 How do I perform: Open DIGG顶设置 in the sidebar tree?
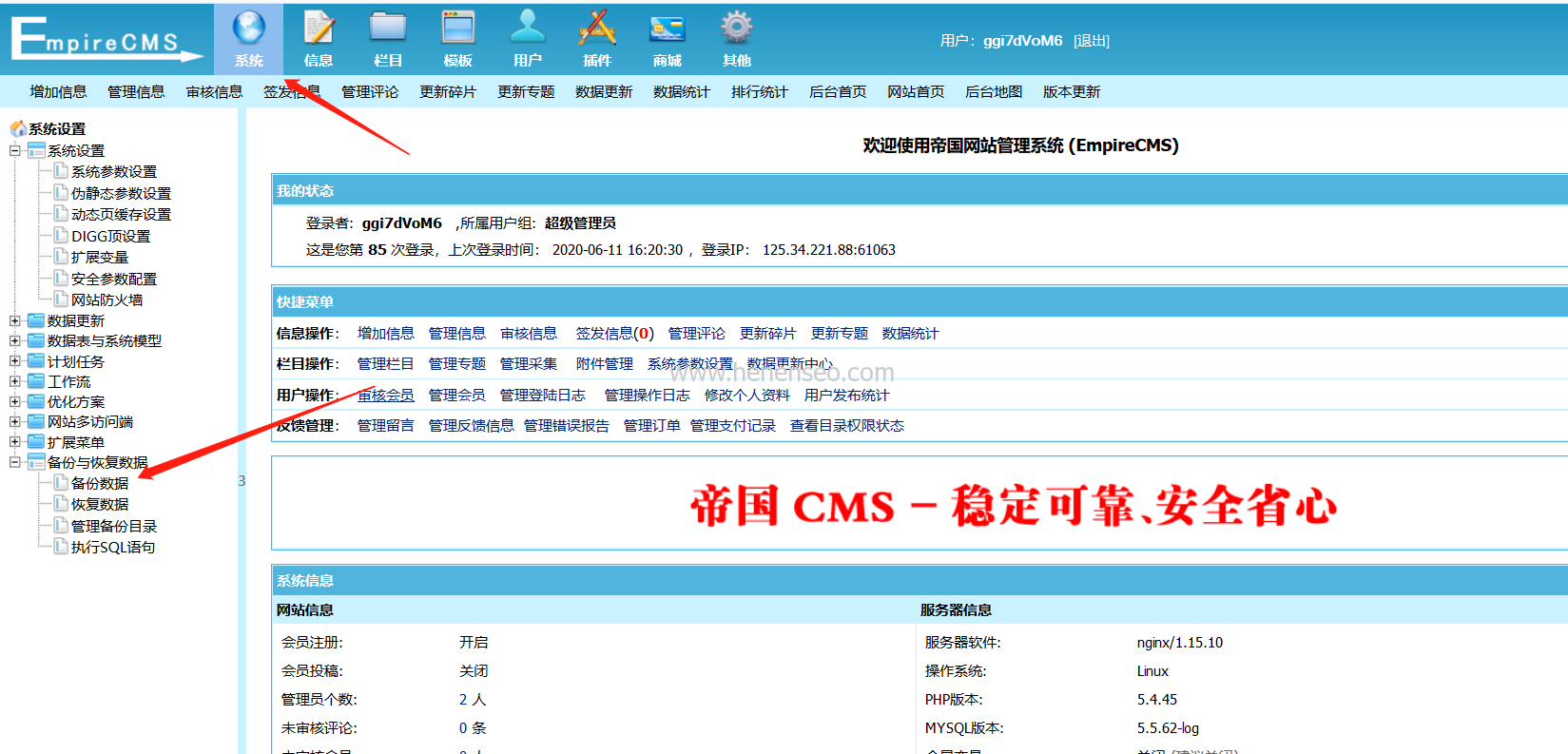point(110,236)
